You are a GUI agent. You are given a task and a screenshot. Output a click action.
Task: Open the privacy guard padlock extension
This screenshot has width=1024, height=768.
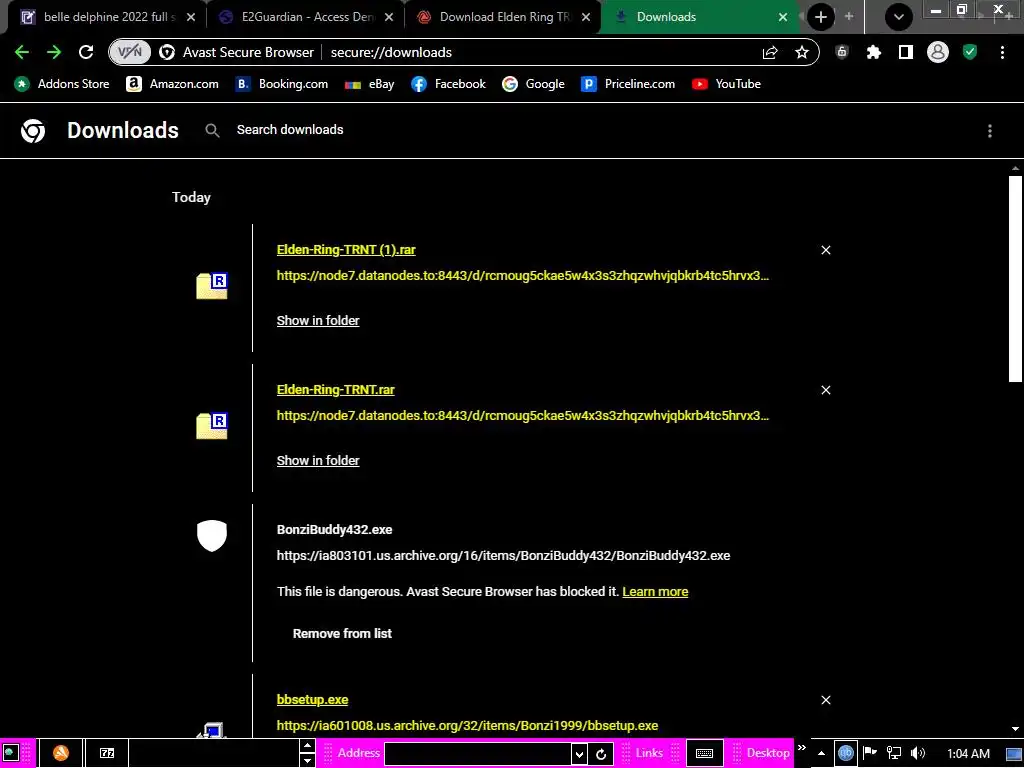842,52
